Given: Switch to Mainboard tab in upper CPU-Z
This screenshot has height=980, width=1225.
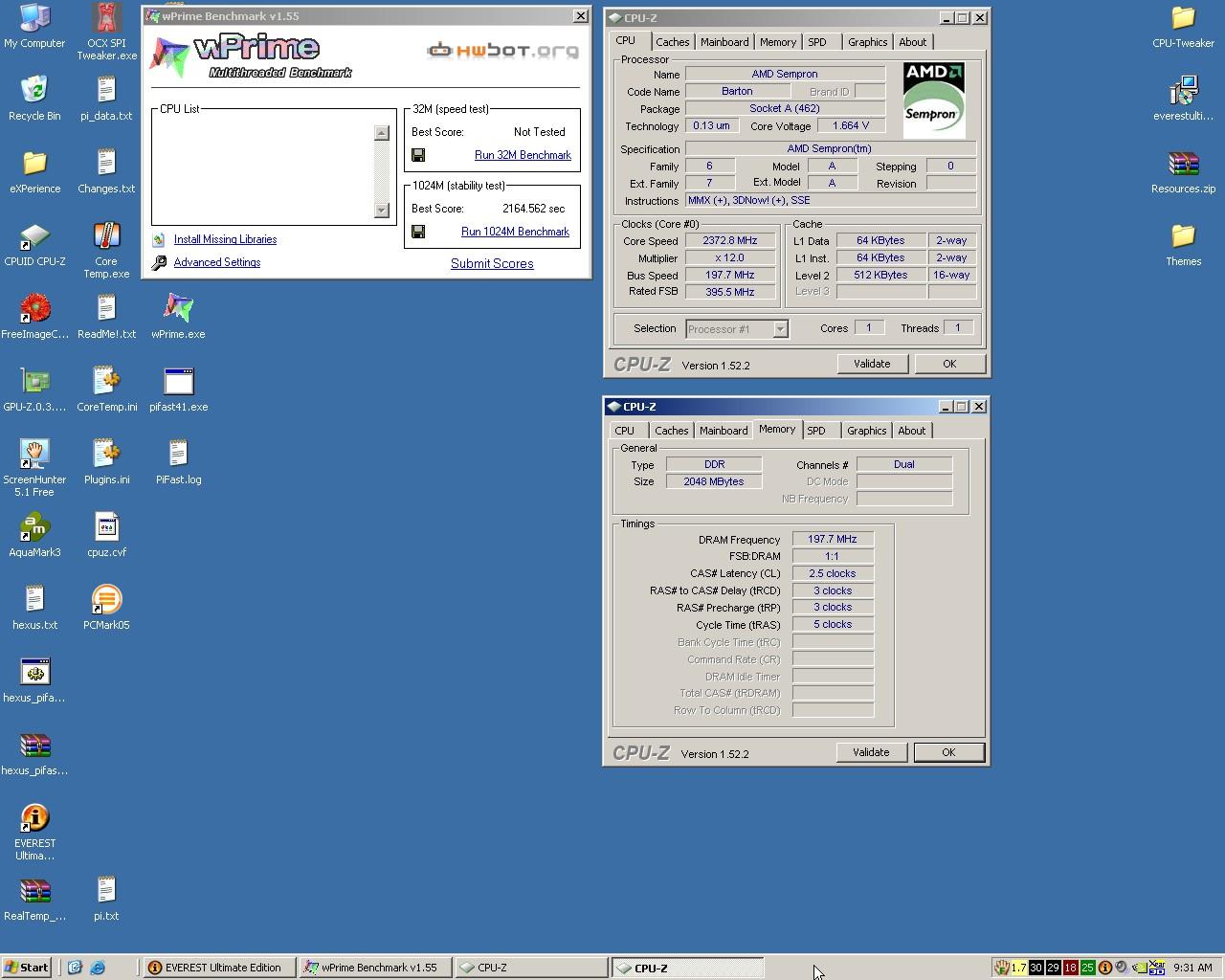Looking at the screenshot, I should (724, 42).
